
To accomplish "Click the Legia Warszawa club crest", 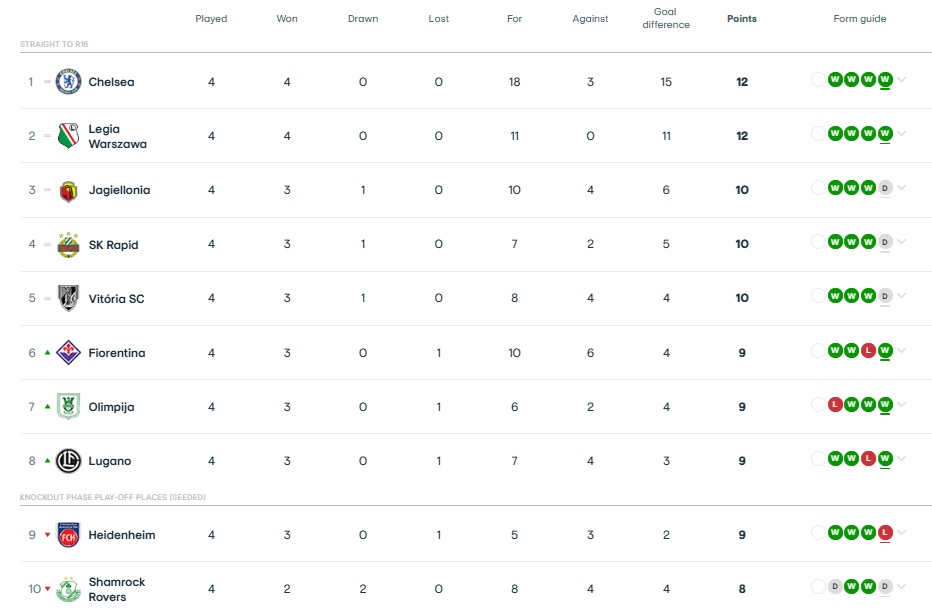I will tap(68, 136).
